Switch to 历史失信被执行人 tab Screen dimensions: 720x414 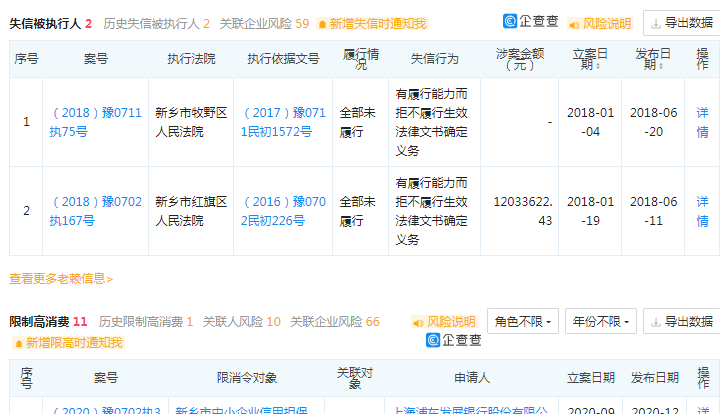[155, 23]
